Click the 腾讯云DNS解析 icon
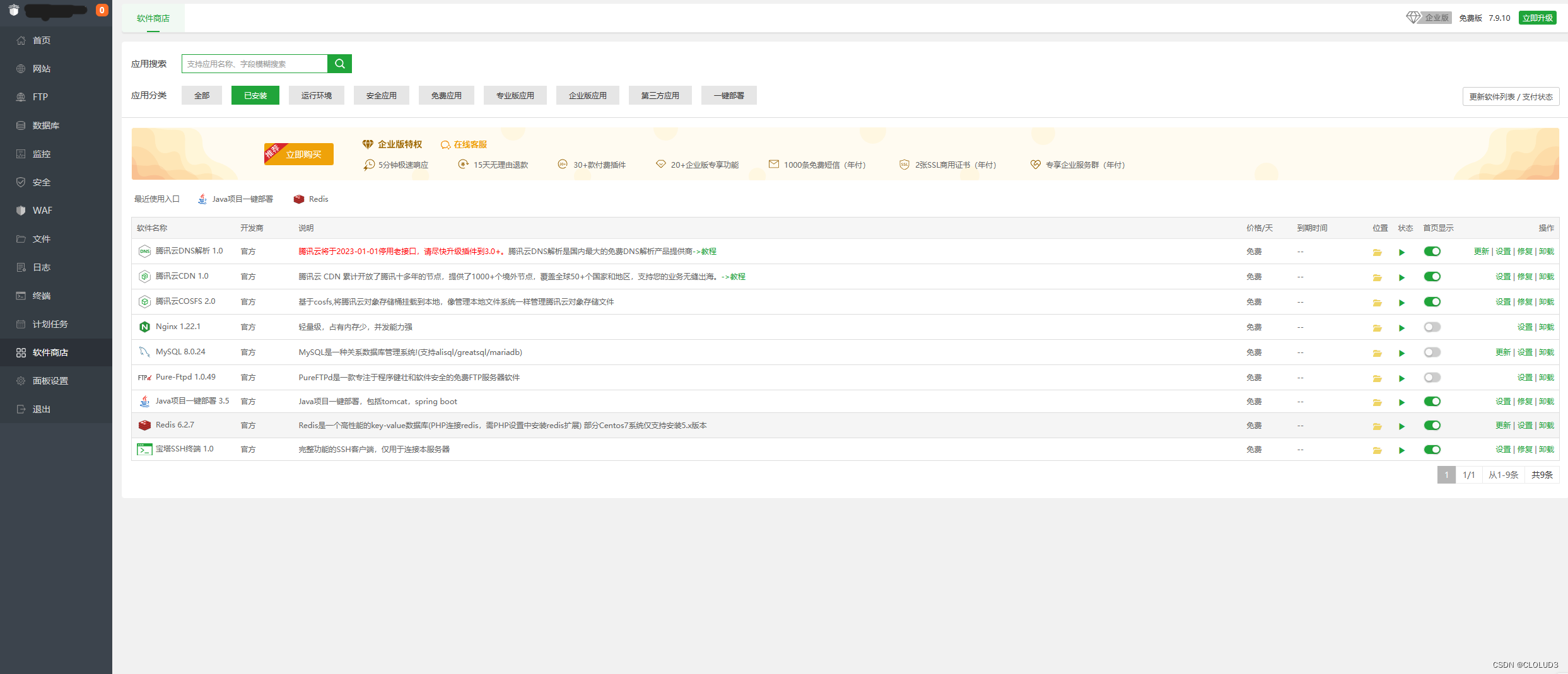The width and height of the screenshot is (1568, 674). click(144, 251)
